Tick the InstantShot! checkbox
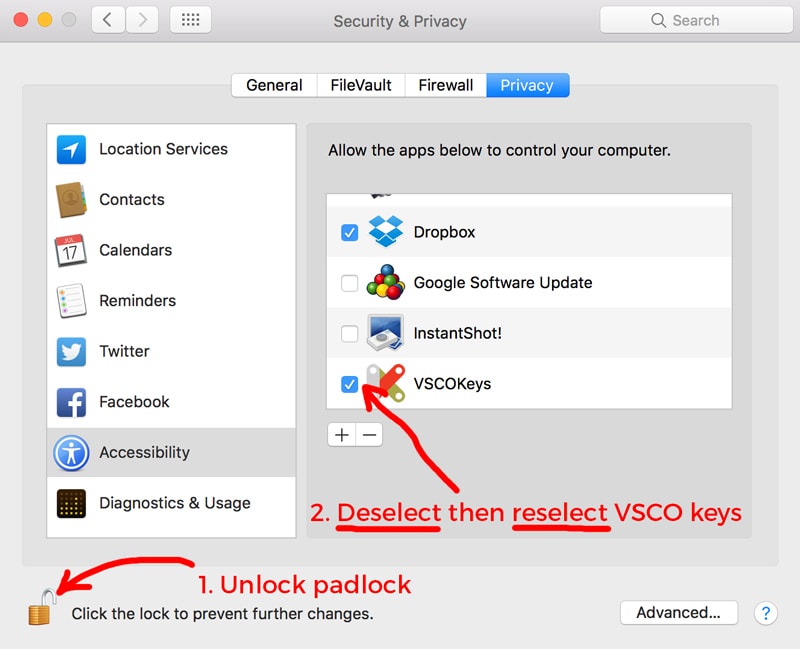The height and width of the screenshot is (649, 800). [349, 333]
